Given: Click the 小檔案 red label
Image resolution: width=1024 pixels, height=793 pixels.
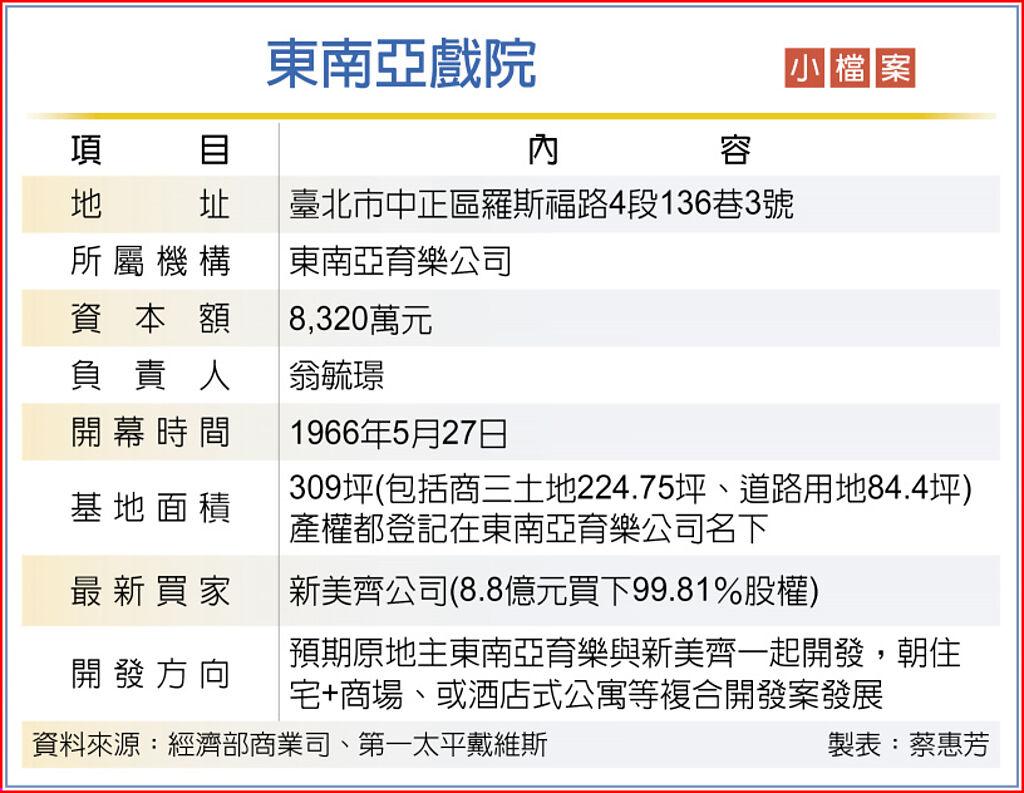Looking at the screenshot, I should tap(850, 67).
